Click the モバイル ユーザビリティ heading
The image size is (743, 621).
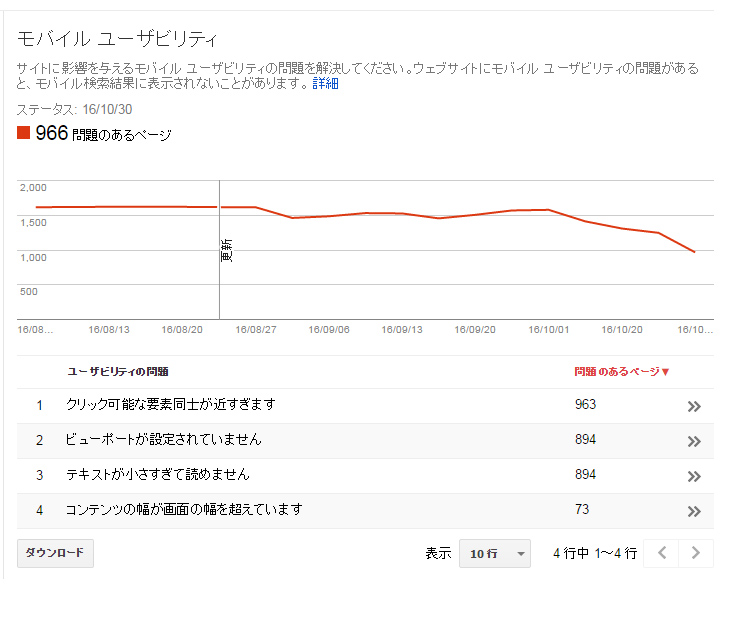117,39
